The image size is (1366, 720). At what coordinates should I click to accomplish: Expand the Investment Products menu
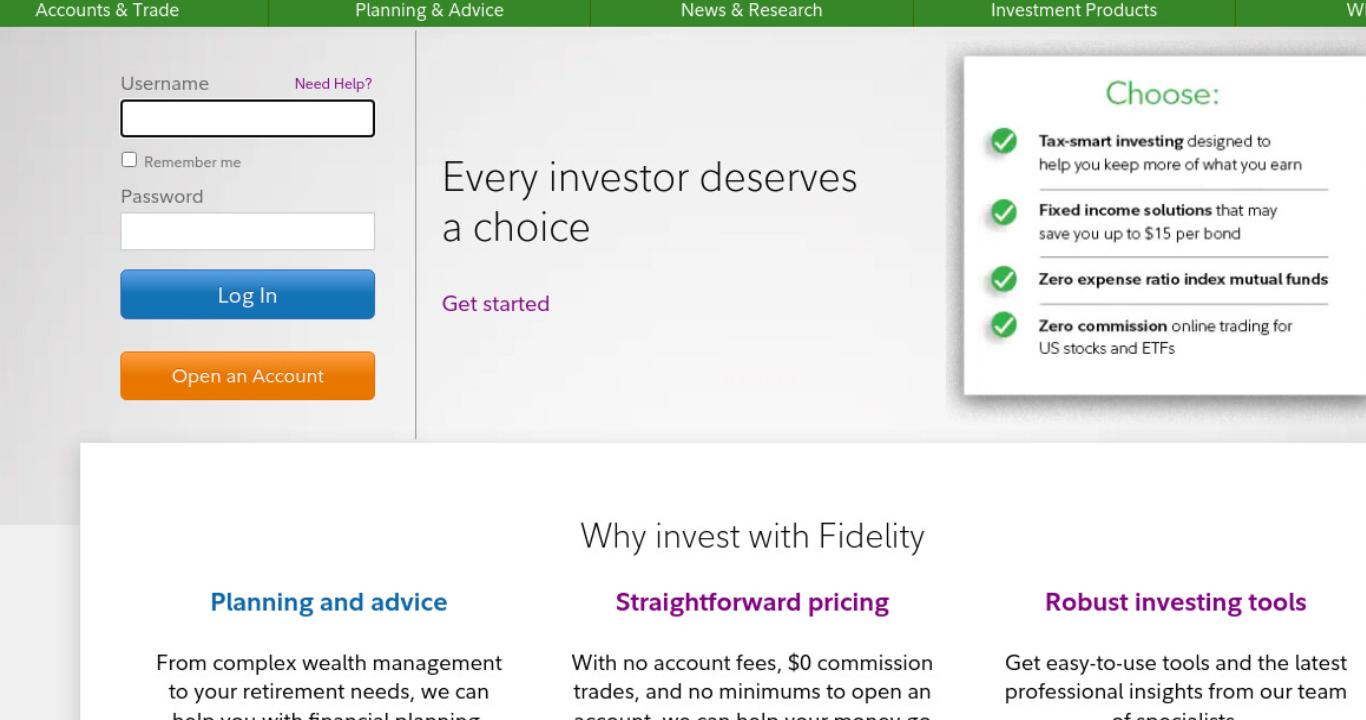click(1073, 11)
